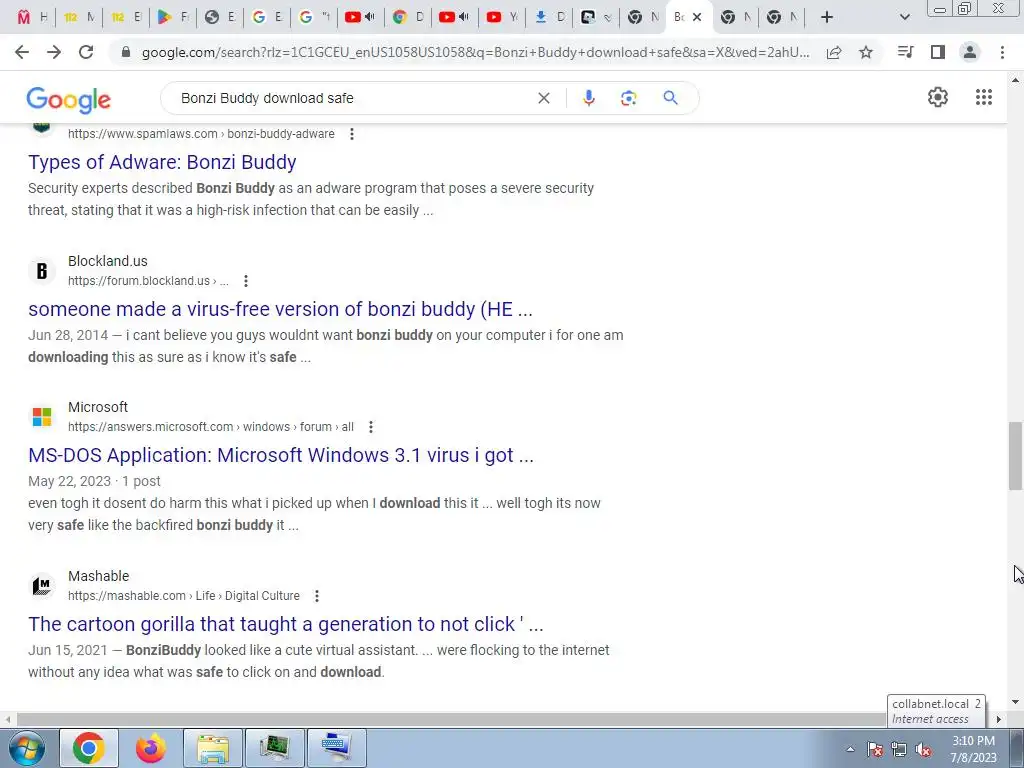Click the Blockland.us site favicon
Screen dimensions: 1024x768
42,270
